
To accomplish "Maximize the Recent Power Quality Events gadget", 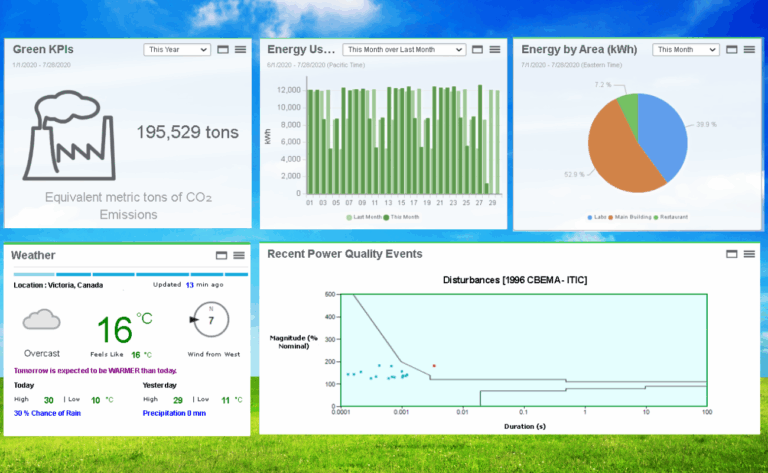I will point(732,254).
